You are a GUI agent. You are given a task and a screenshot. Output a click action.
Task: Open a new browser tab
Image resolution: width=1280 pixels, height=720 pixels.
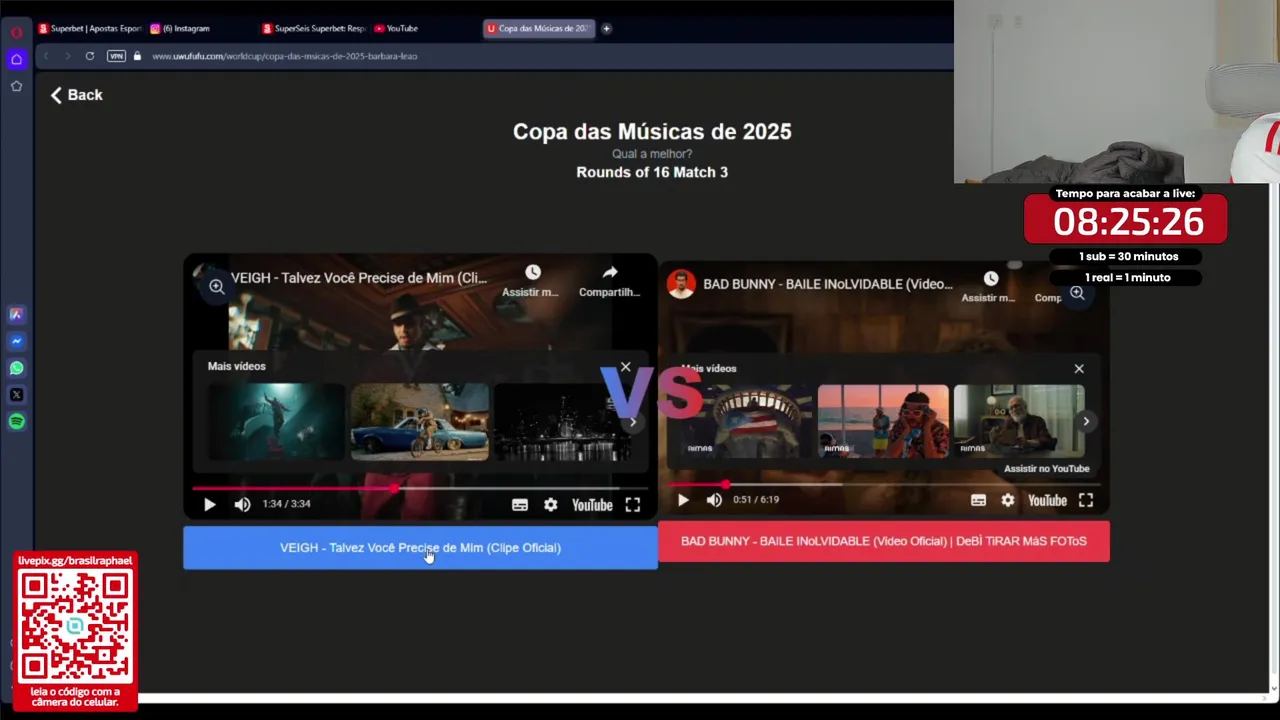coord(606,28)
